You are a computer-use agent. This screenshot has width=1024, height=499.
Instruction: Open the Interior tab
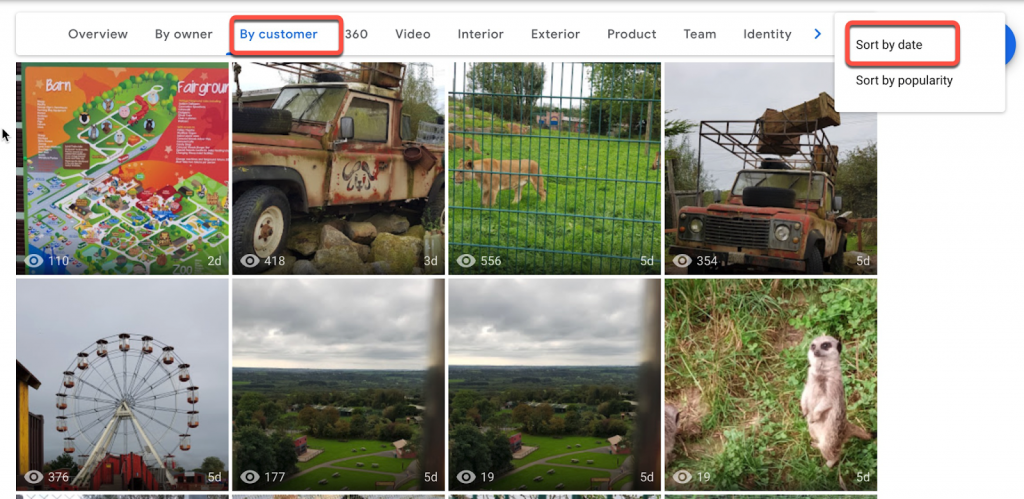pos(481,34)
